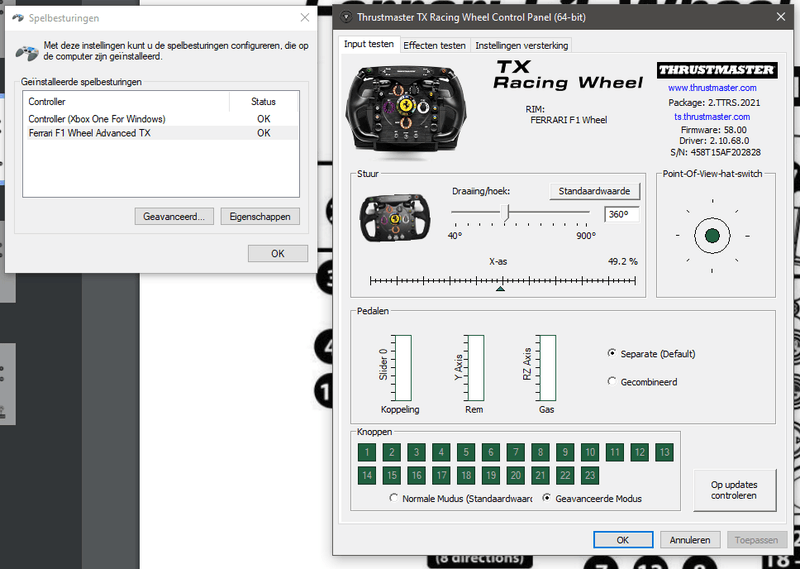Open the ts.thrustmaster.com link
800x569 pixels.
coord(712,117)
